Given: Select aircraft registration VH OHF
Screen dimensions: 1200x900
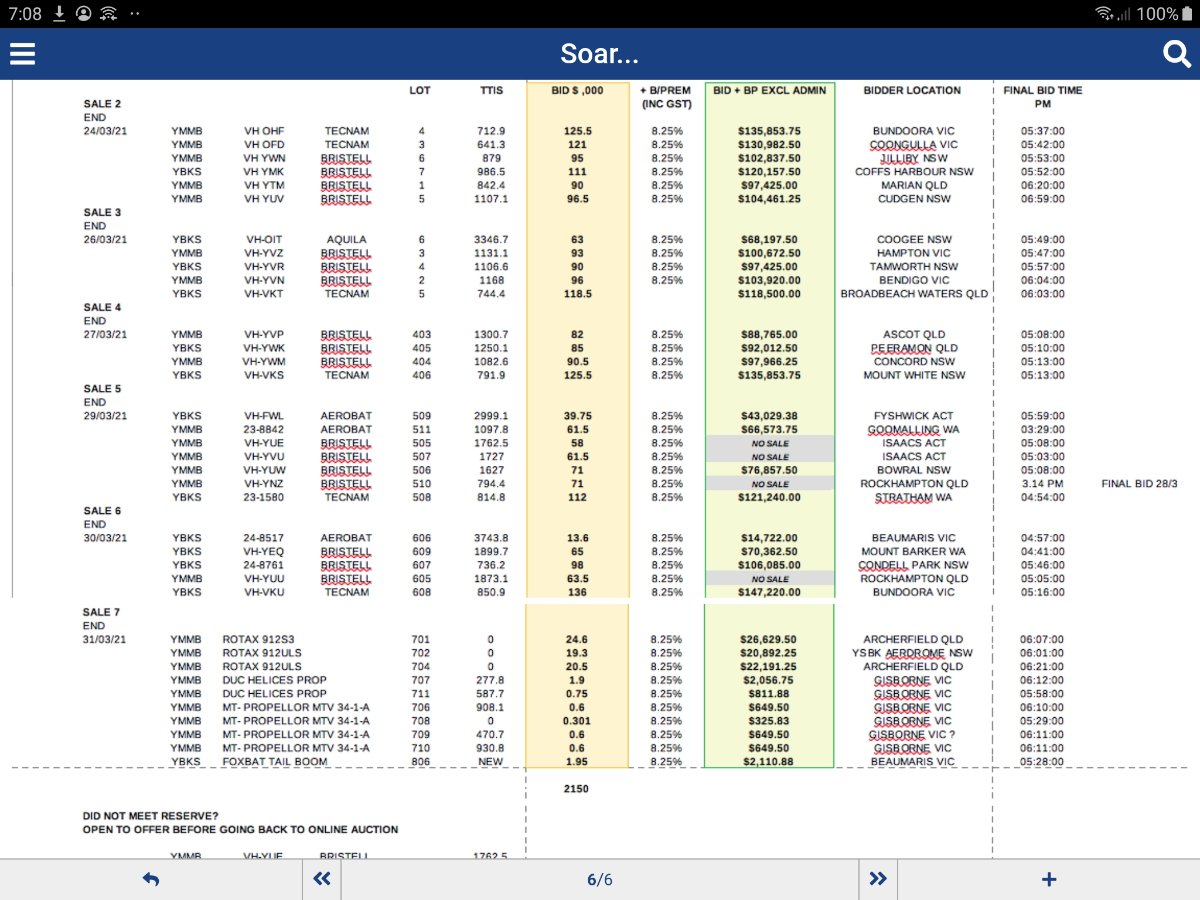Looking at the screenshot, I should [264, 131].
